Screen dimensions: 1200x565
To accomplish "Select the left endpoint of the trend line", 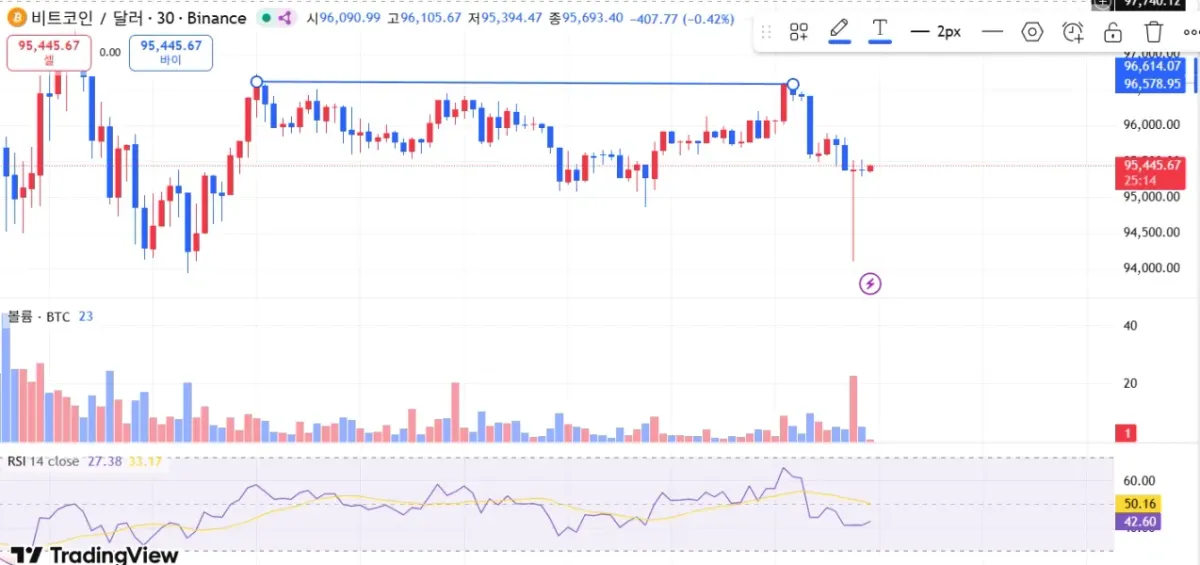I will point(257,82).
